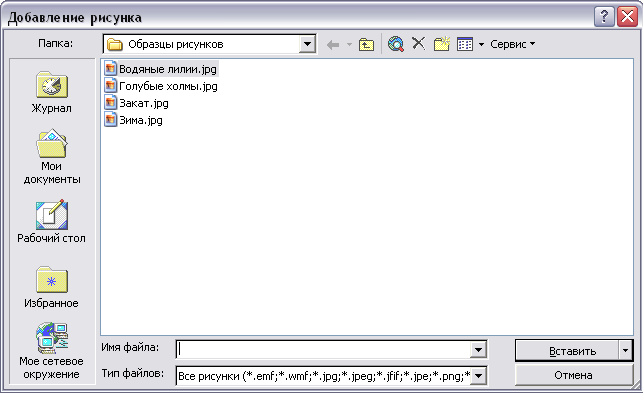
Task: Open Мое сетевое окружение network places
Action: coord(51,351)
